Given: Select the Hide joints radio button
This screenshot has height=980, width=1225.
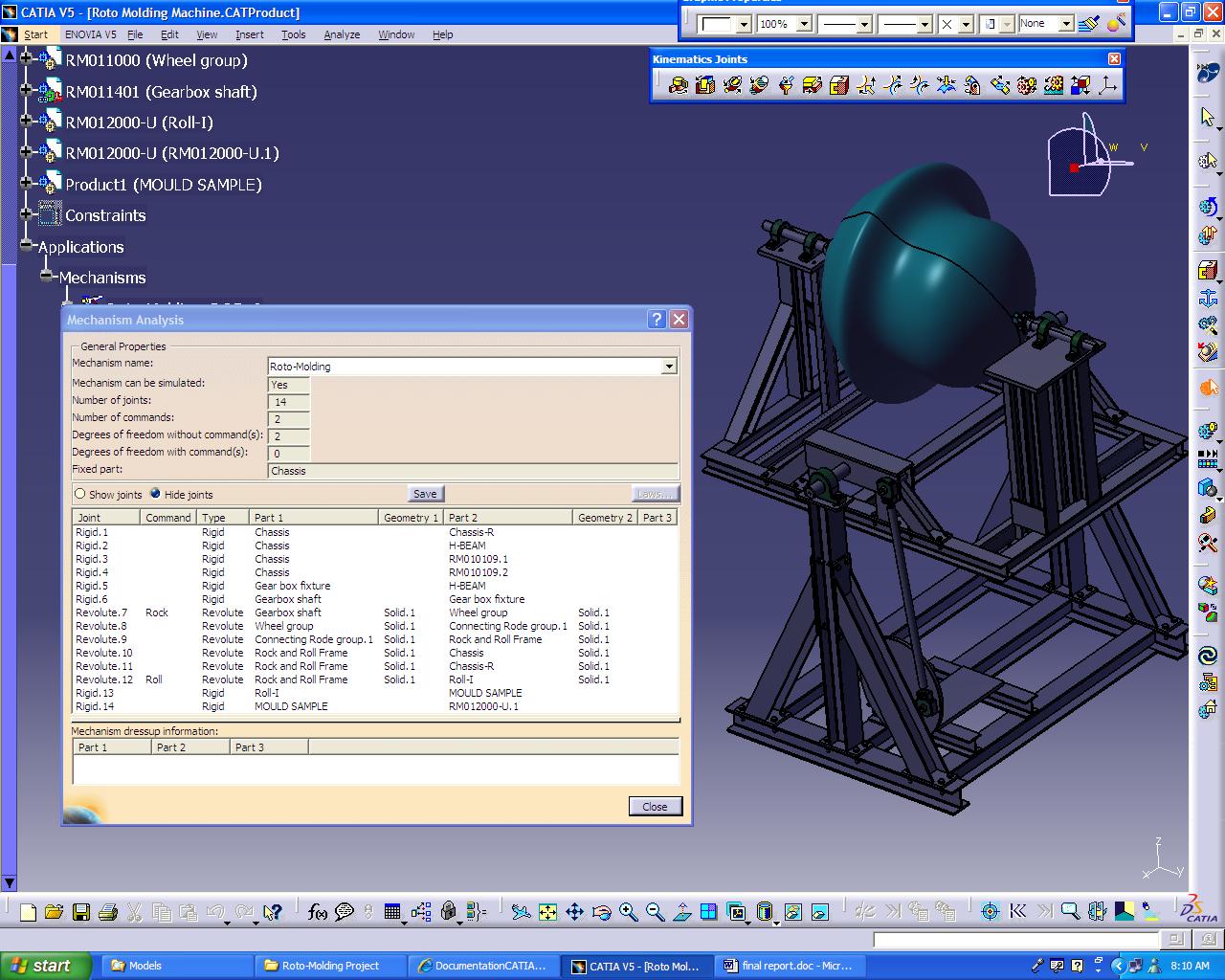Looking at the screenshot, I should [x=156, y=494].
